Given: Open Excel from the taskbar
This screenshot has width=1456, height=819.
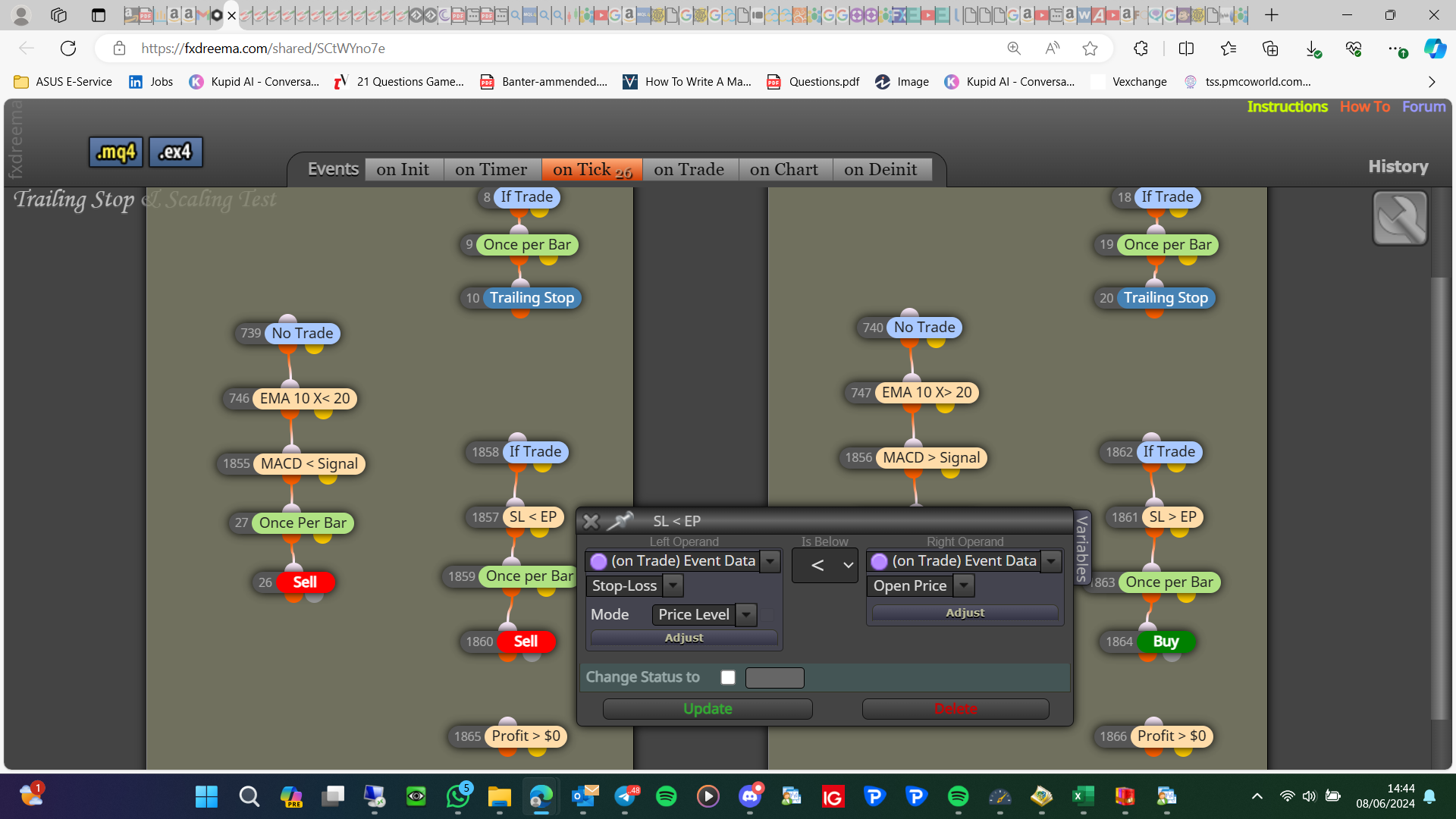Looking at the screenshot, I should click(1083, 796).
